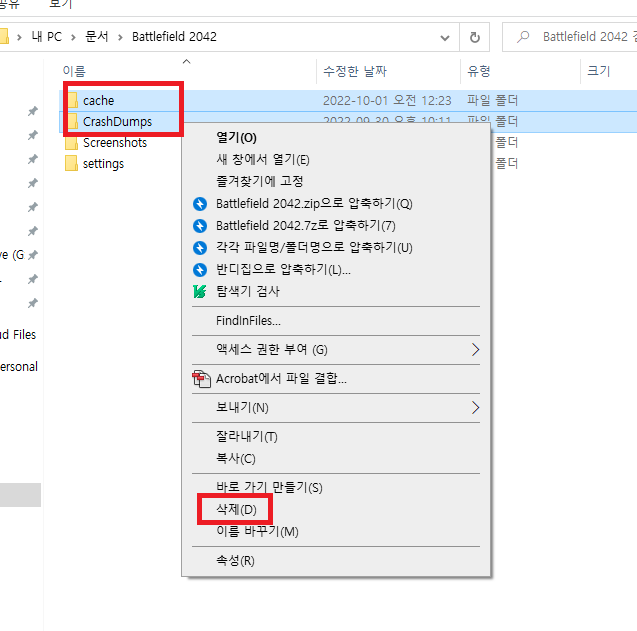Click the search magnifier icon
Viewport: 637px width, 631px height.
523,37
